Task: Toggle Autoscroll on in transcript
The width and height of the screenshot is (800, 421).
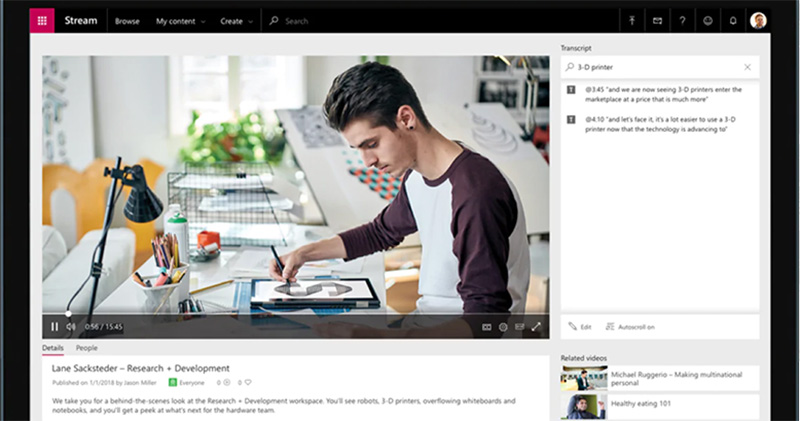Action: coord(632,326)
